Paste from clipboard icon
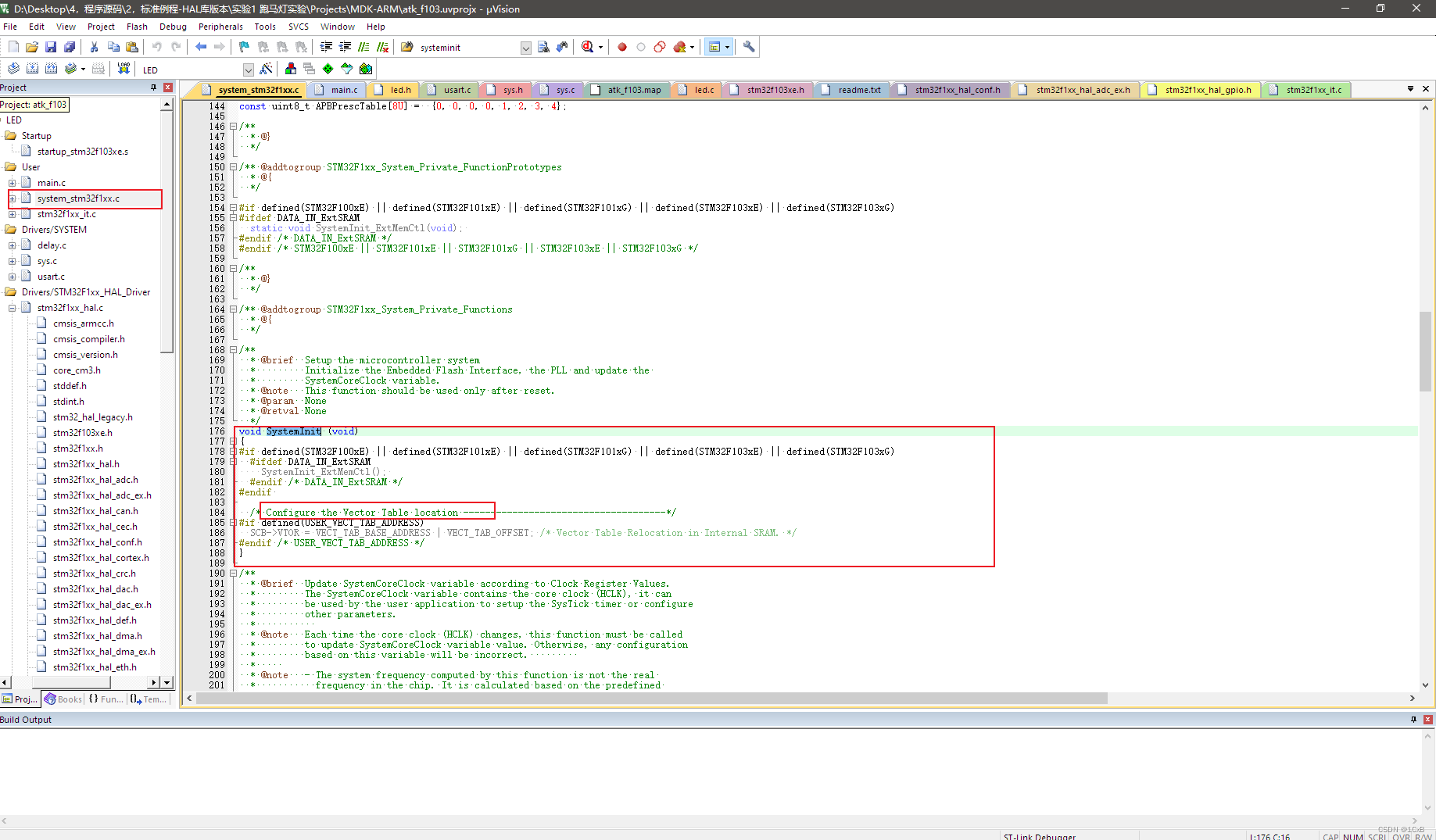The width and height of the screenshot is (1436, 840). click(x=132, y=47)
